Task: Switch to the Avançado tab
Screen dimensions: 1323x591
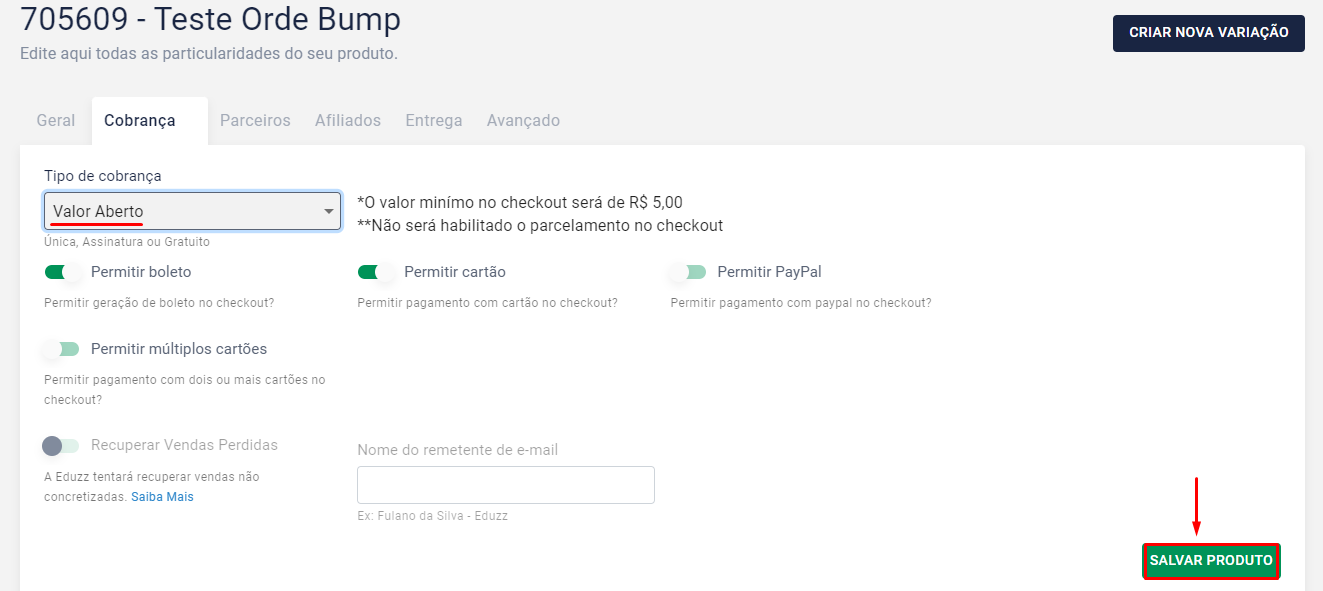Action: [523, 121]
